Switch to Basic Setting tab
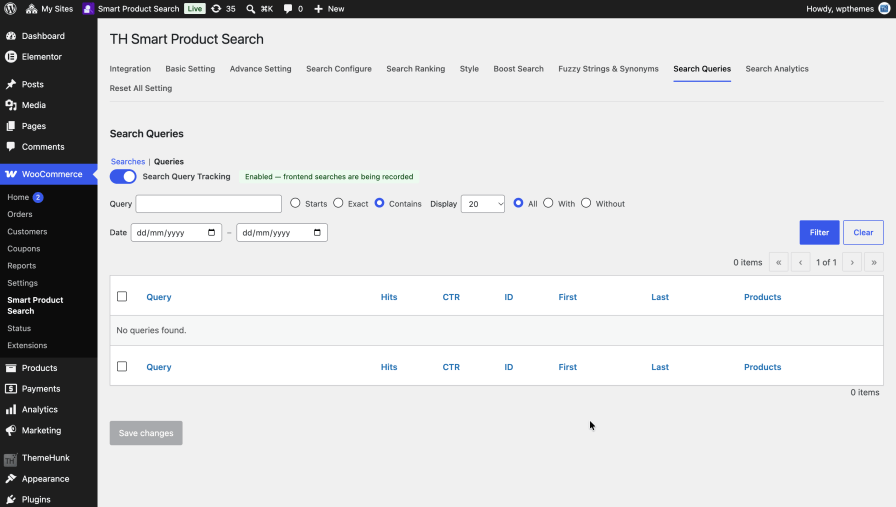Viewport: 896px width, 507px height. (x=190, y=69)
